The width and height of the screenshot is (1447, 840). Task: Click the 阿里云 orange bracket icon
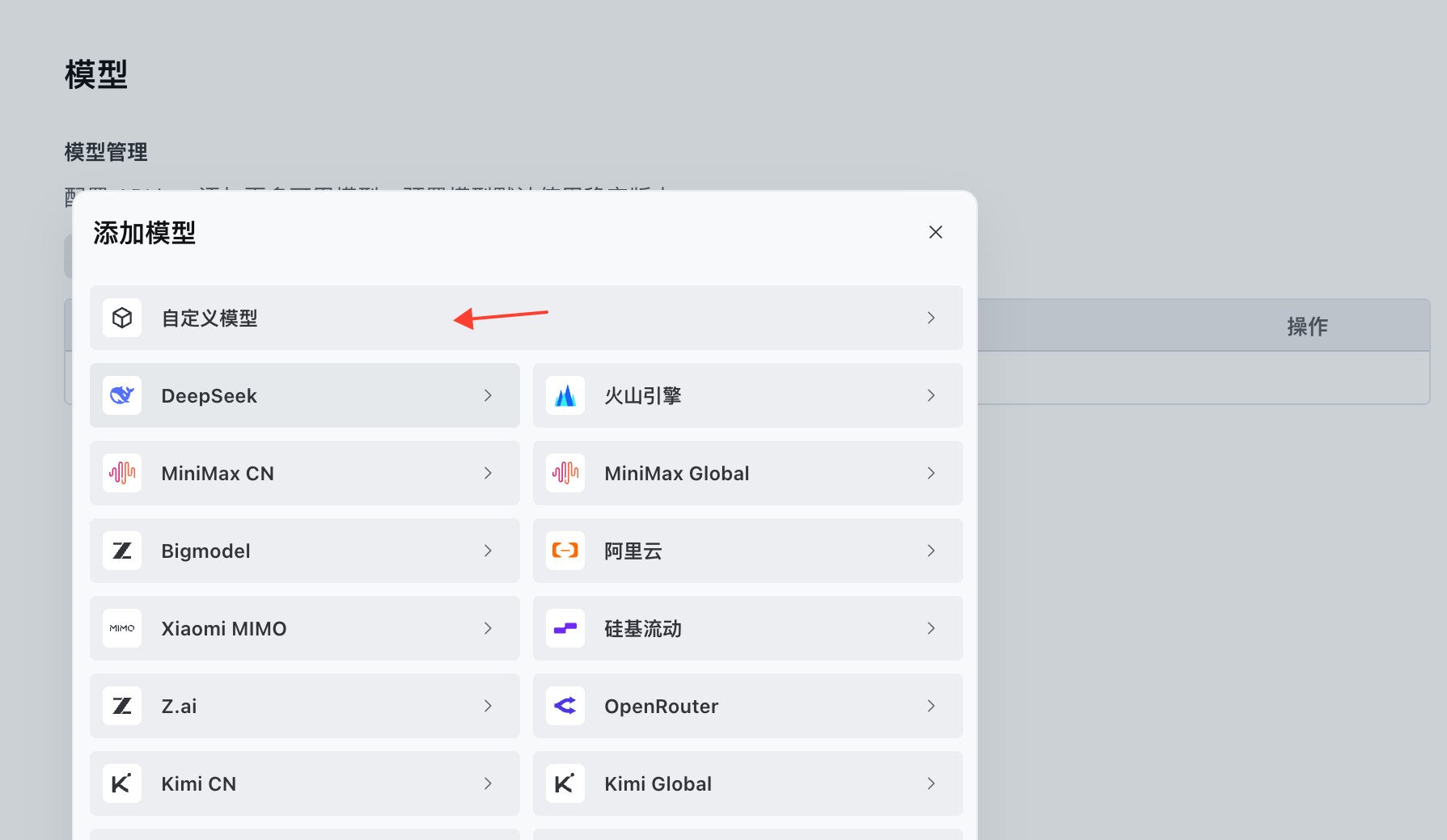pos(565,551)
